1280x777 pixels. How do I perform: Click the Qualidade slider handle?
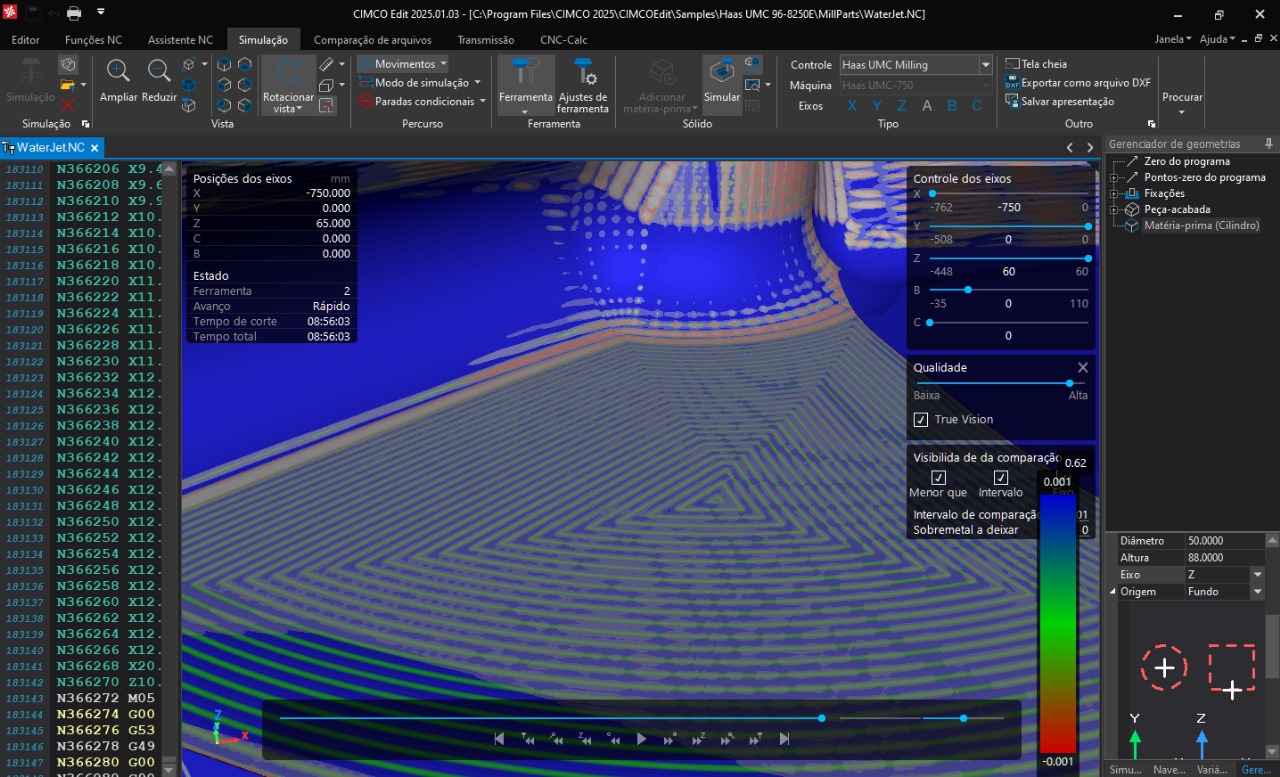pos(1070,383)
